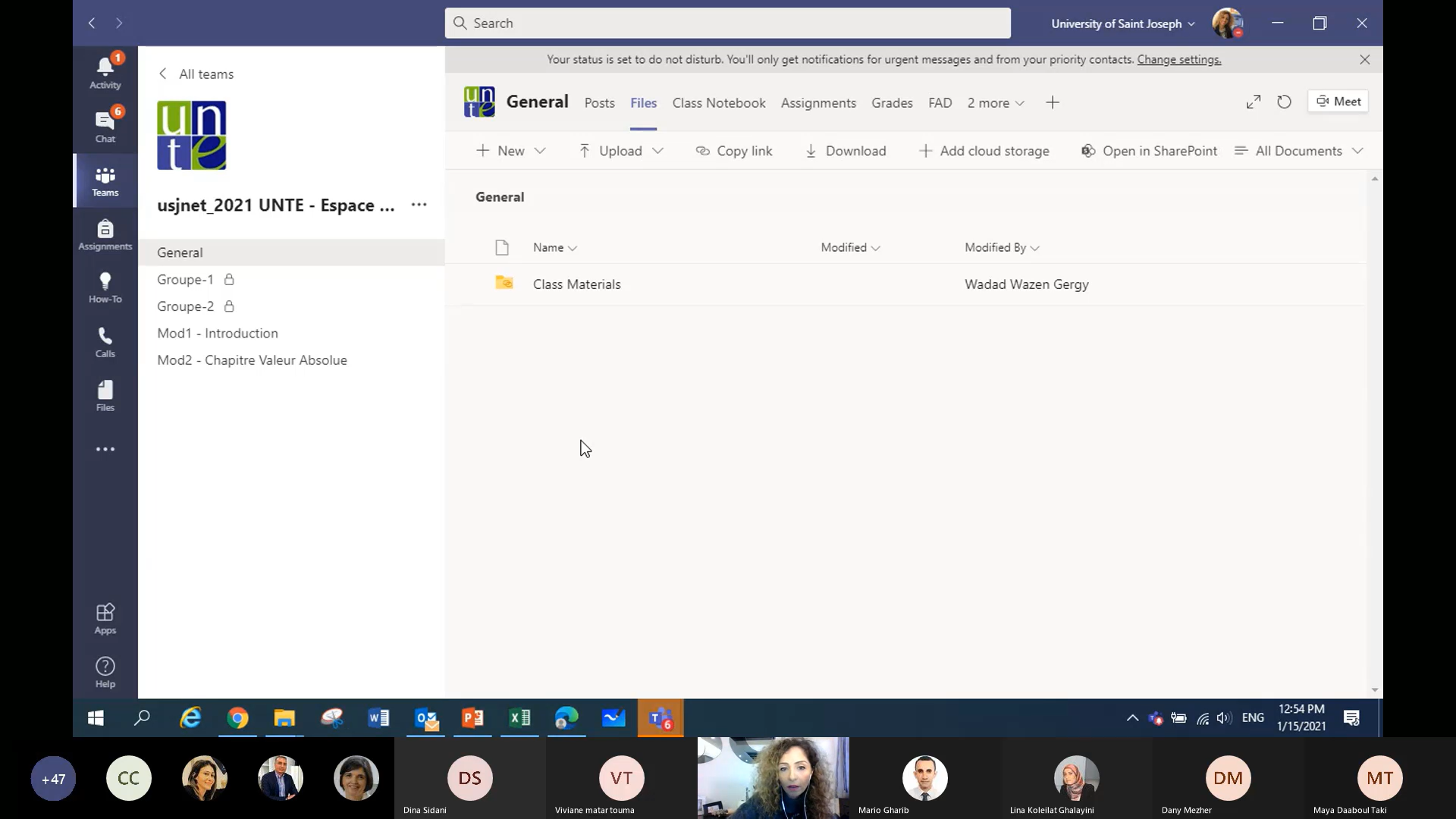
Task: Click the UNTE team logo image
Action: [191, 135]
